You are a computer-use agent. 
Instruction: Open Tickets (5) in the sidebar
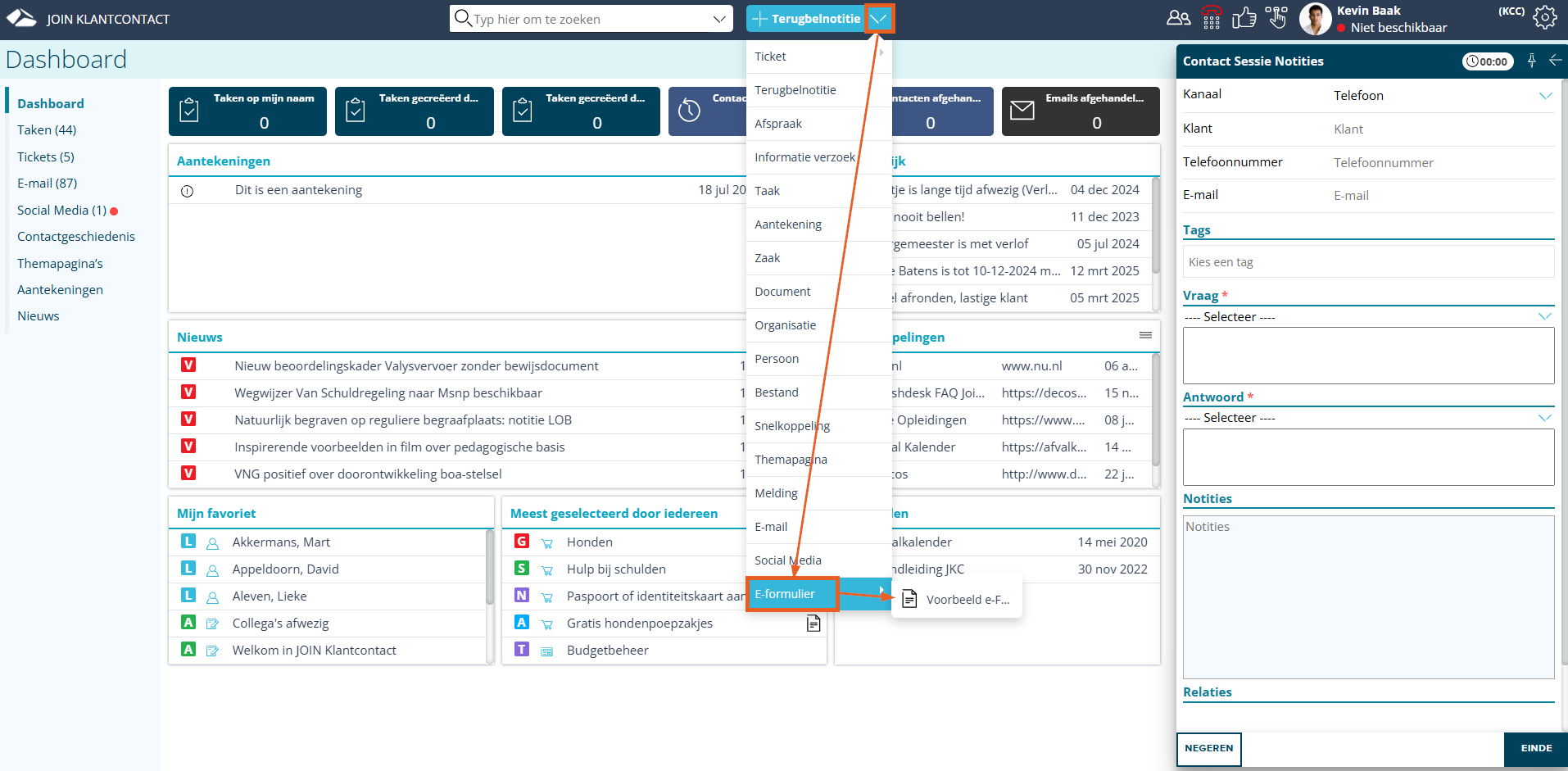(x=46, y=156)
